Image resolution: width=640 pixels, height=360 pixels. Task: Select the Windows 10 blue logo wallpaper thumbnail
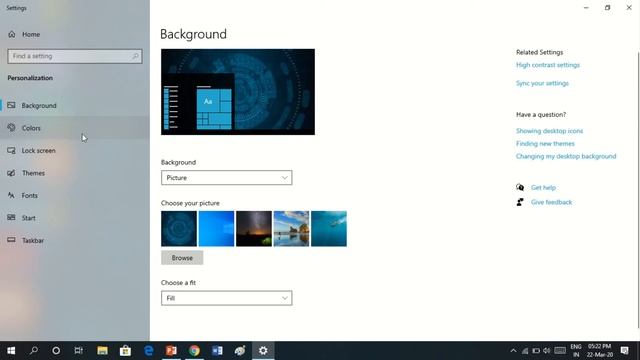click(216, 229)
